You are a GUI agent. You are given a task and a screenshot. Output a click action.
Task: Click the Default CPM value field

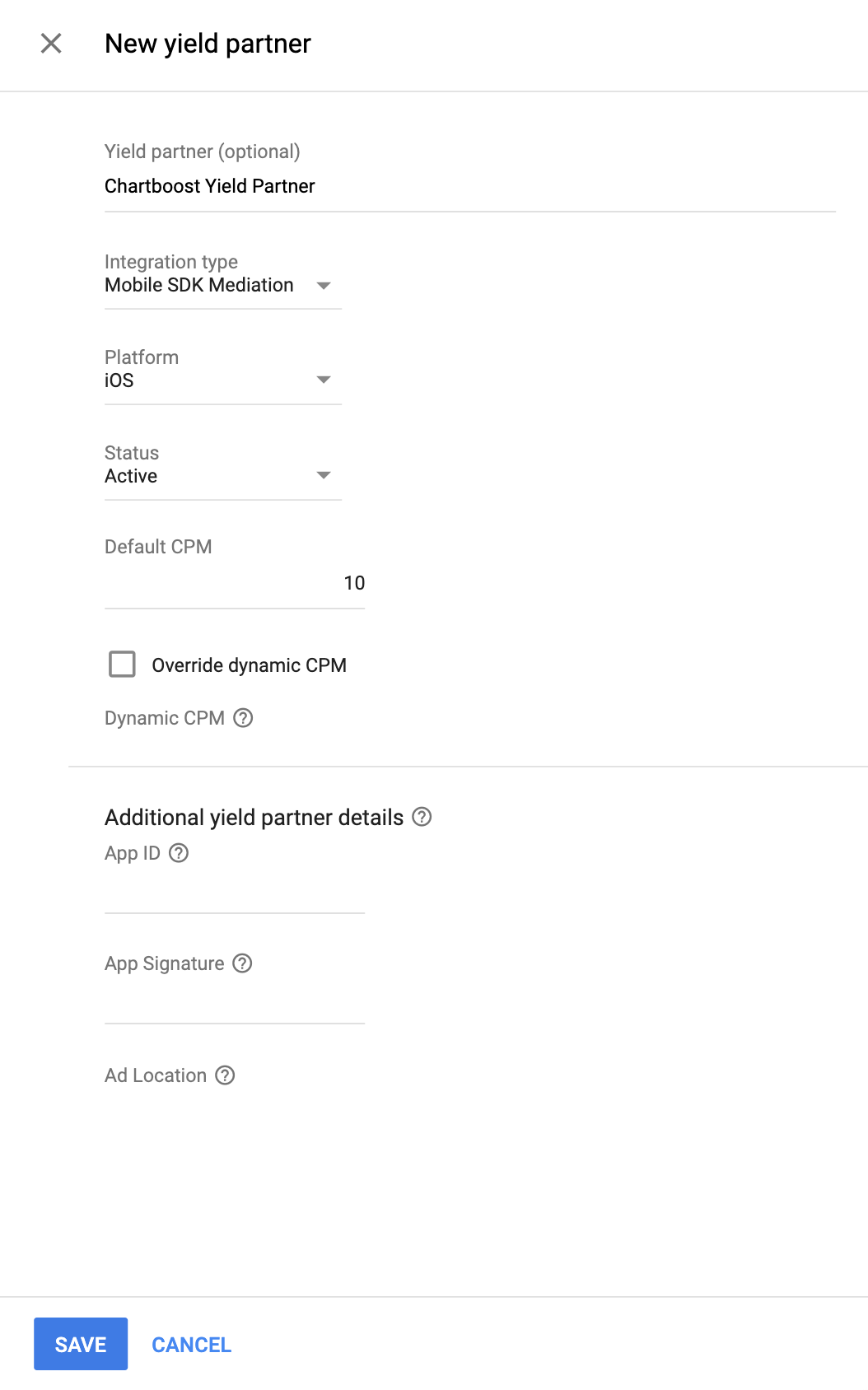234,584
